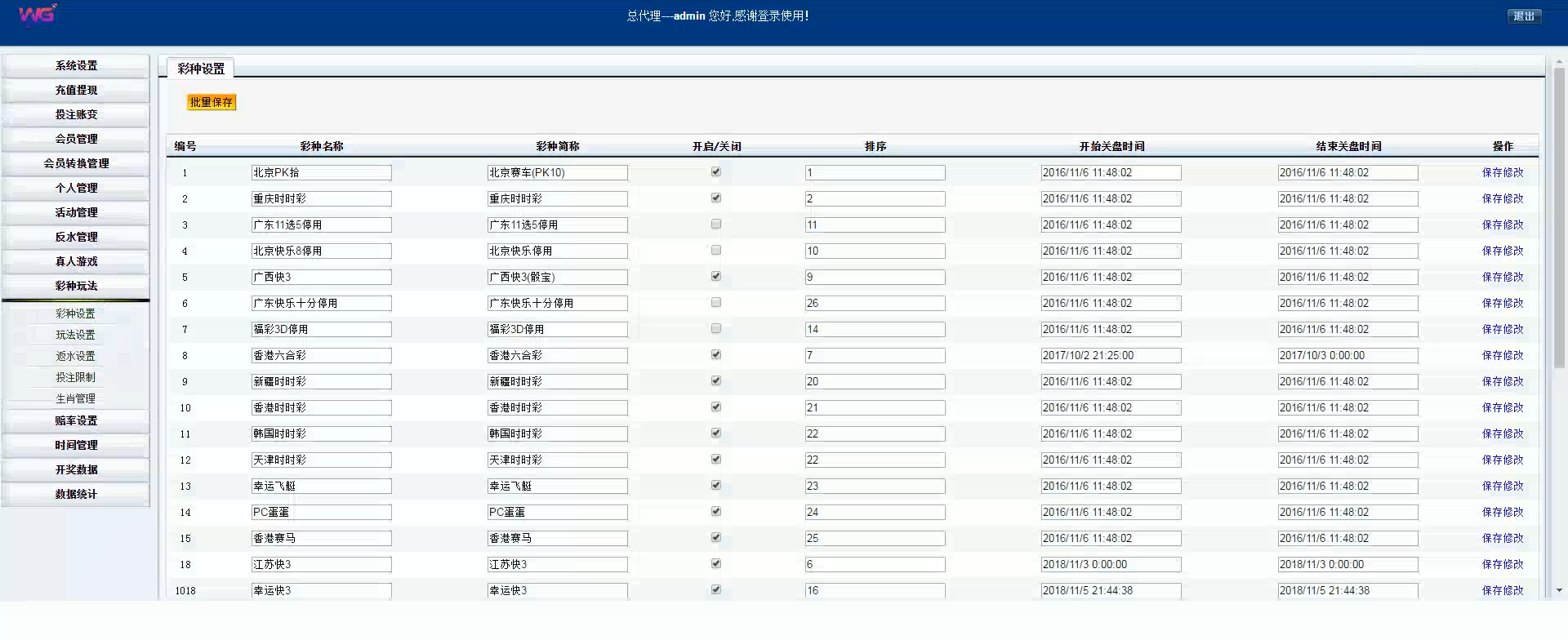Image resolution: width=1568 pixels, height=640 pixels.
Task: Click the 排序 input field for 广西快3
Action: 875,278
